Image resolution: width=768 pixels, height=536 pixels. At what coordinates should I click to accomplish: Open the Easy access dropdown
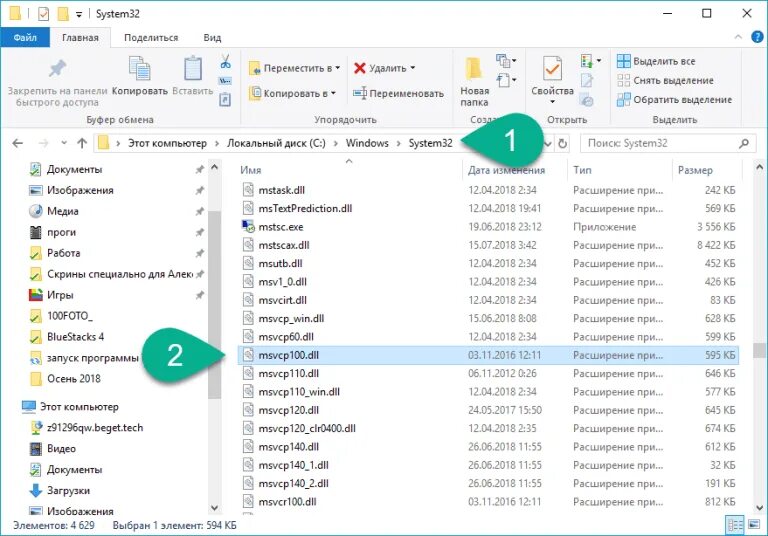point(506,80)
